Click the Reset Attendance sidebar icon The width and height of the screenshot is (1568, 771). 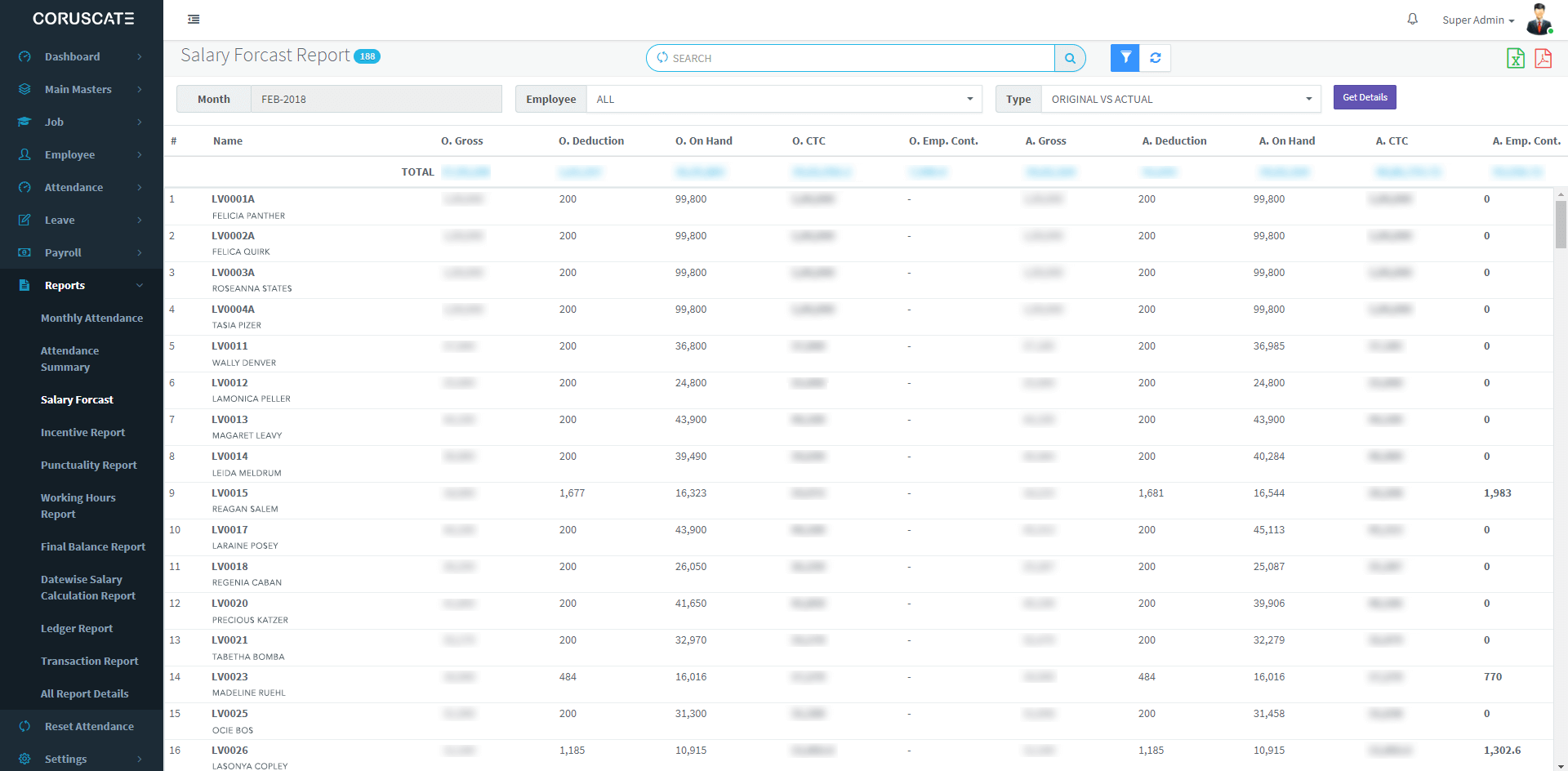24,726
